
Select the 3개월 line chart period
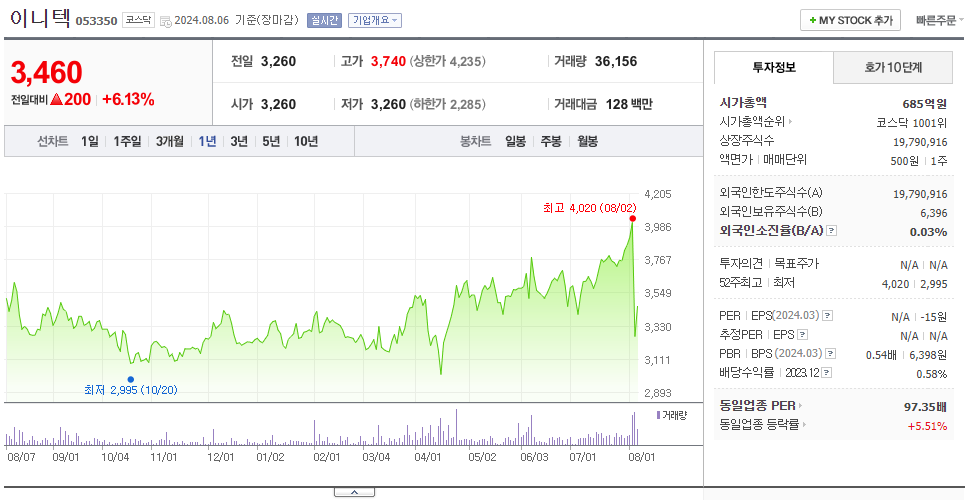[x=170, y=141]
